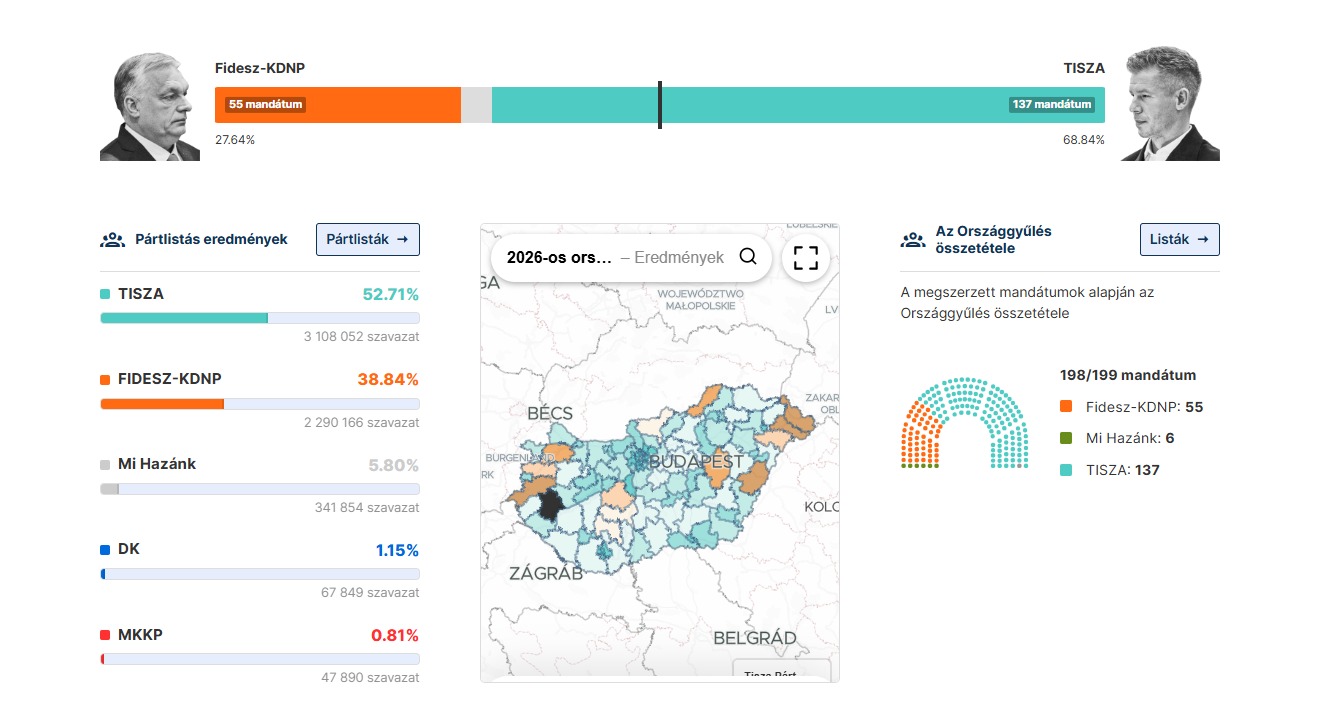Viewport: 1333px width, 712px height.
Task: Click the parliament hemicycle seat chart
Action: 965,423
